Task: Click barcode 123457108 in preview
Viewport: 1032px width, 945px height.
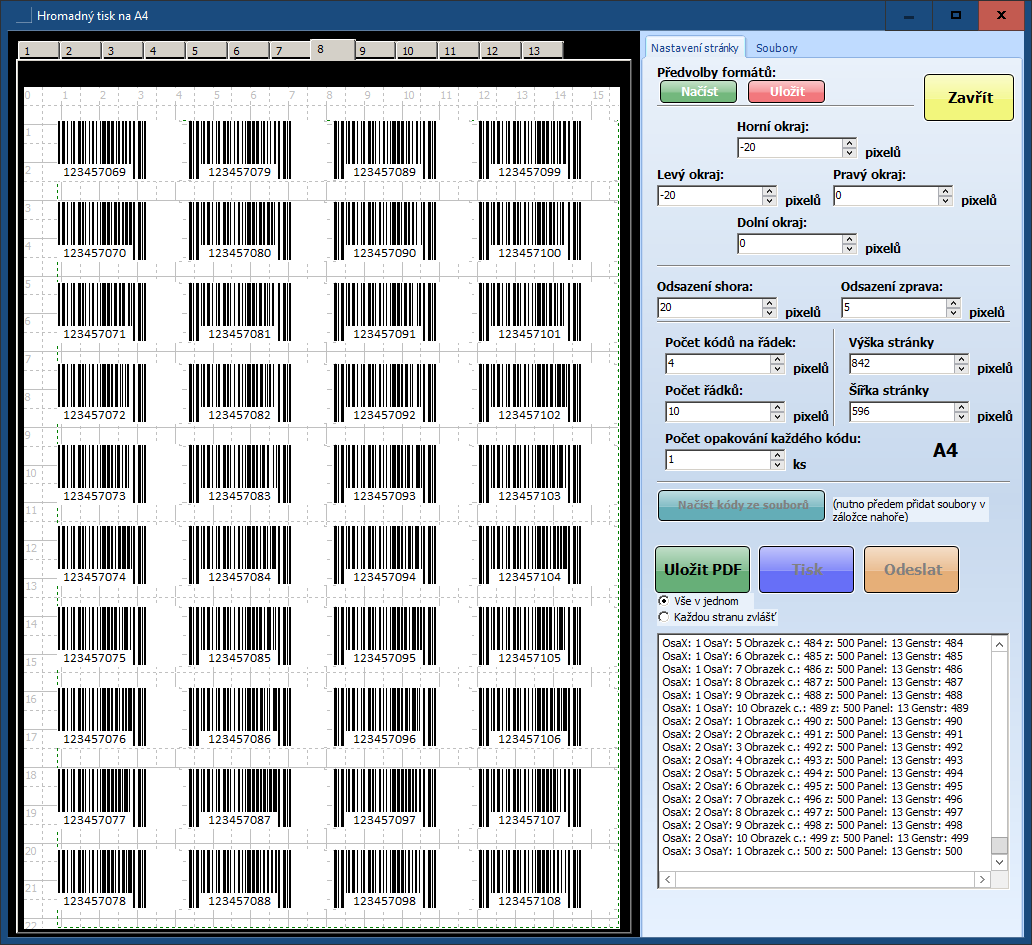Action: [530, 879]
